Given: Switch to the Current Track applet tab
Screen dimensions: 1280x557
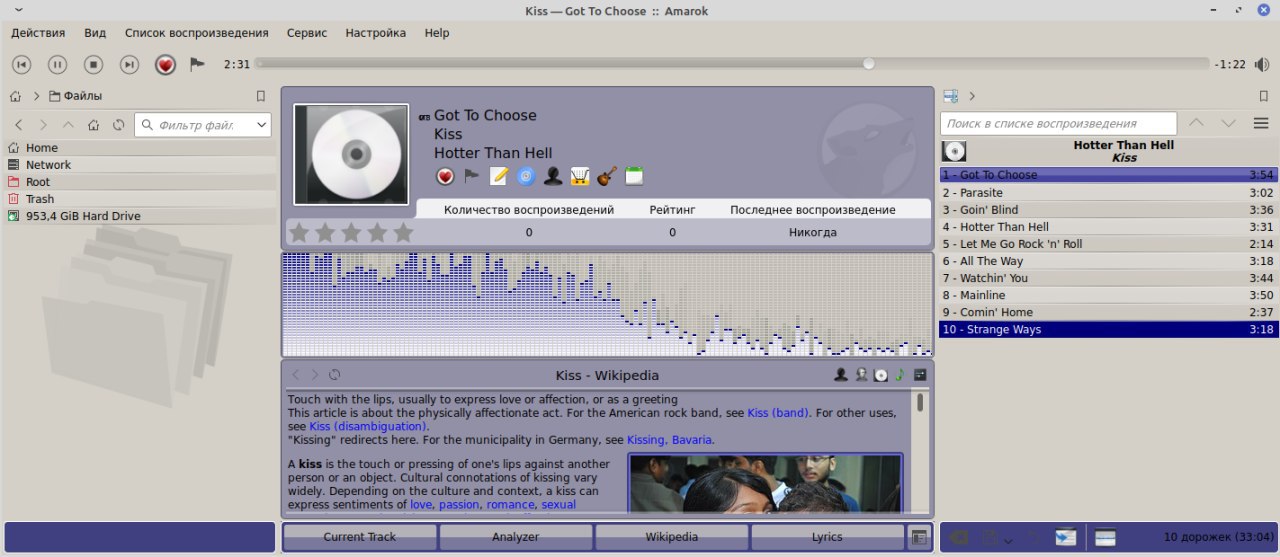Looking at the screenshot, I should tap(359, 537).
